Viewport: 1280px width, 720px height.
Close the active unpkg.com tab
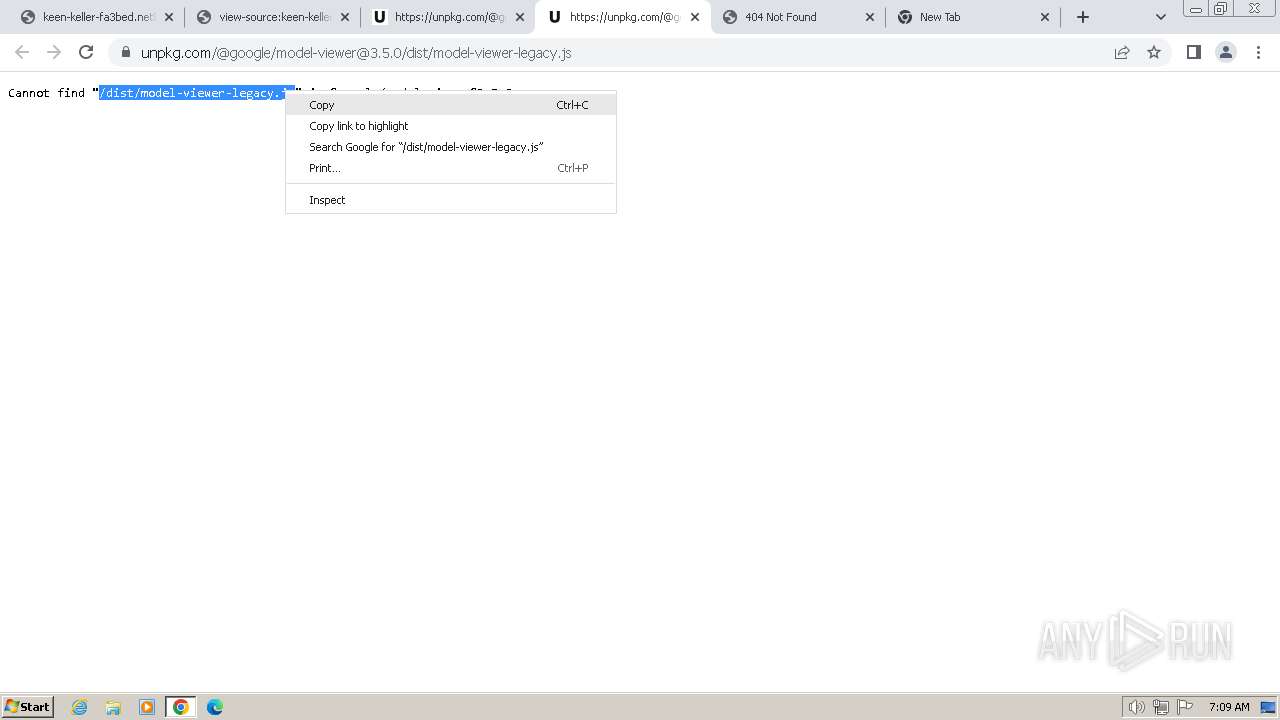(x=695, y=17)
